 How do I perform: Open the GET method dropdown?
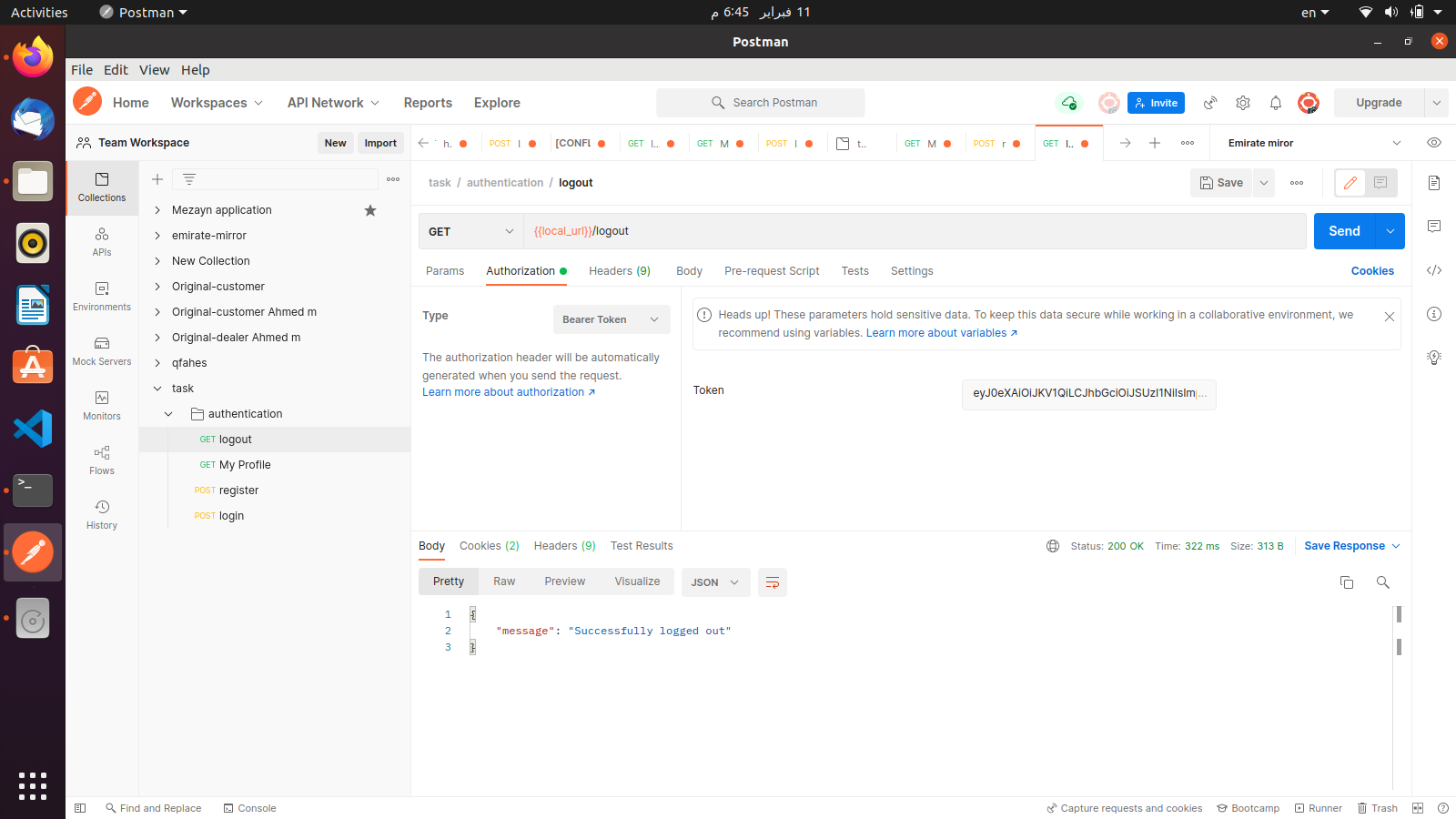point(471,231)
